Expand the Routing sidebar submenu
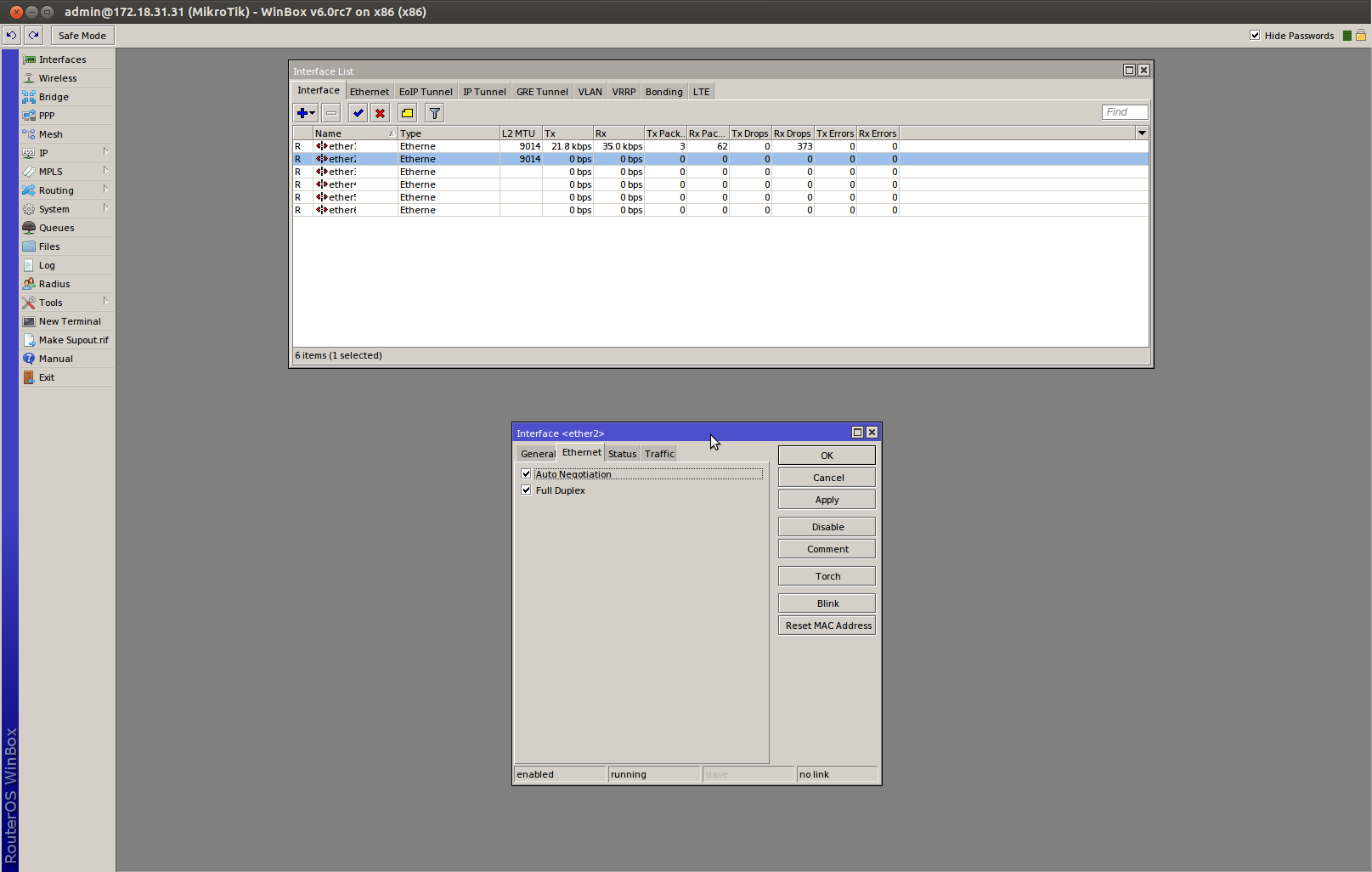The width and height of the screenshot is (1372, 872). 55,190
